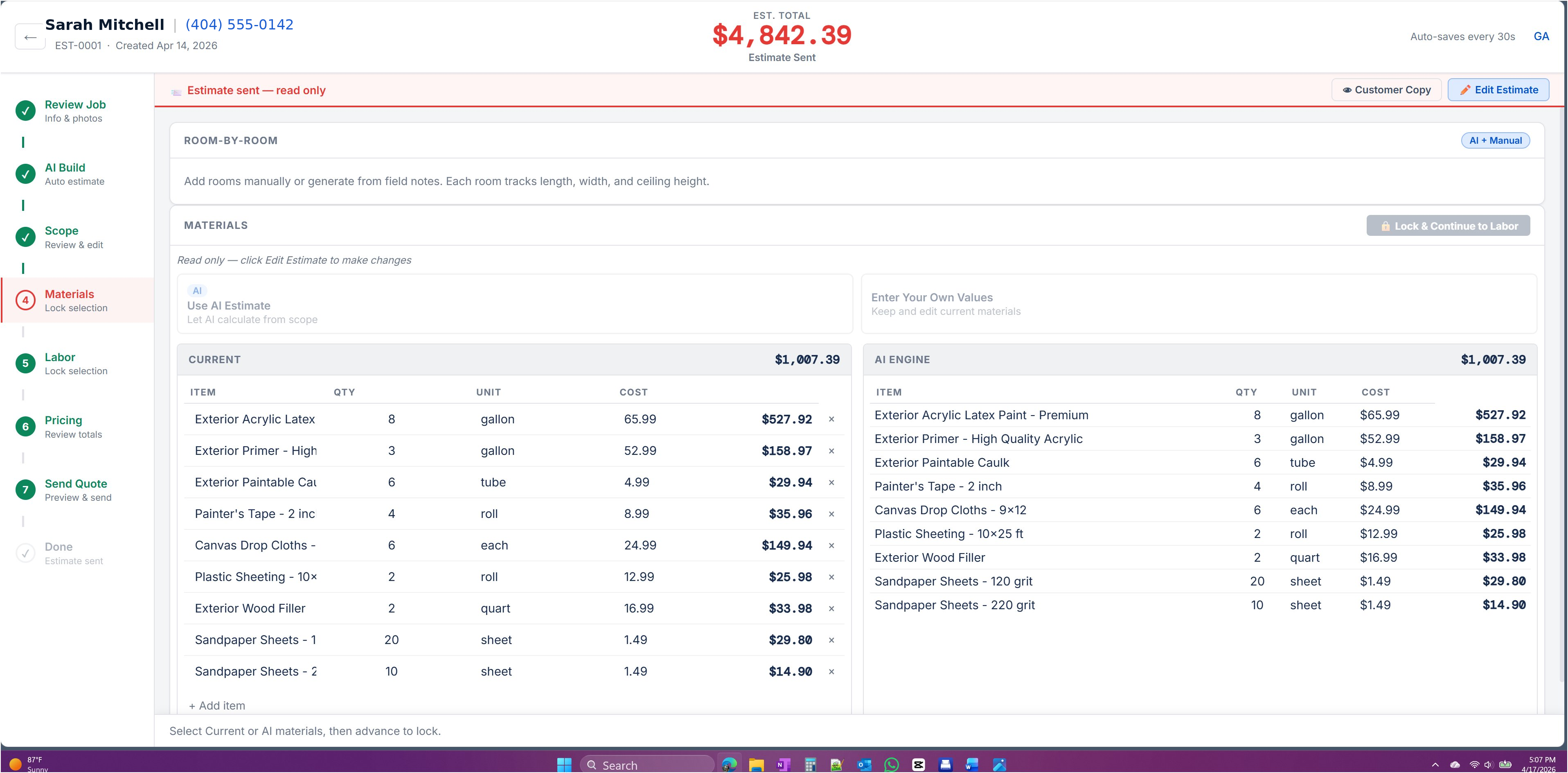Viewport: 1568px width, 773px height.
Task: Delete the Canvas Drop Cloths item
Action: tap(831, 546)
